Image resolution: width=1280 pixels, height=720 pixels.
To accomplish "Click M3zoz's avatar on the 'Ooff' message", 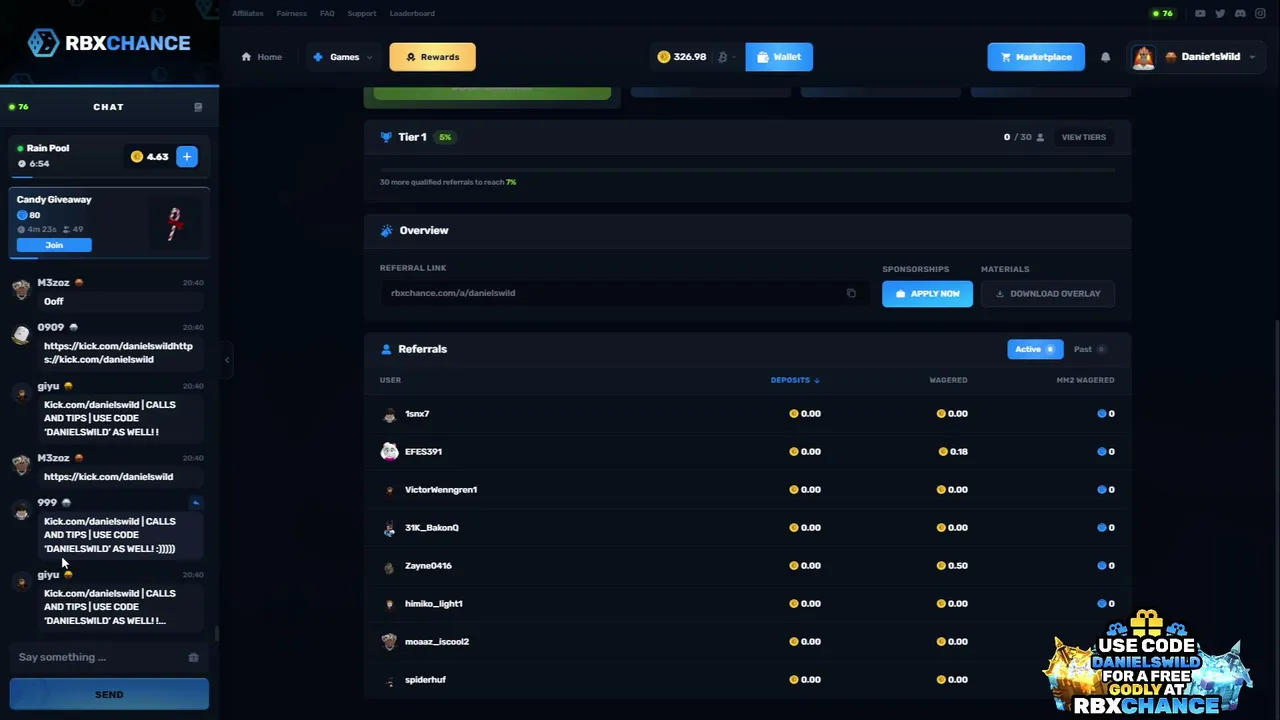I will click(x=21, y=290).
